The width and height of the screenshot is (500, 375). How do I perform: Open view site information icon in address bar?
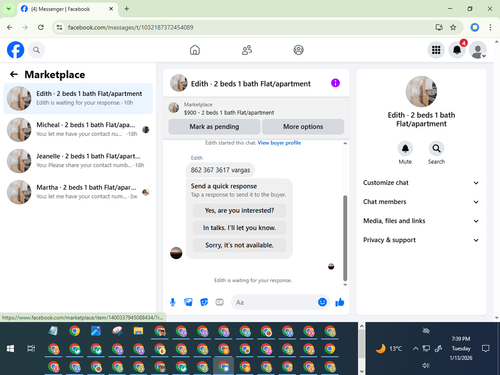(59, 27)
